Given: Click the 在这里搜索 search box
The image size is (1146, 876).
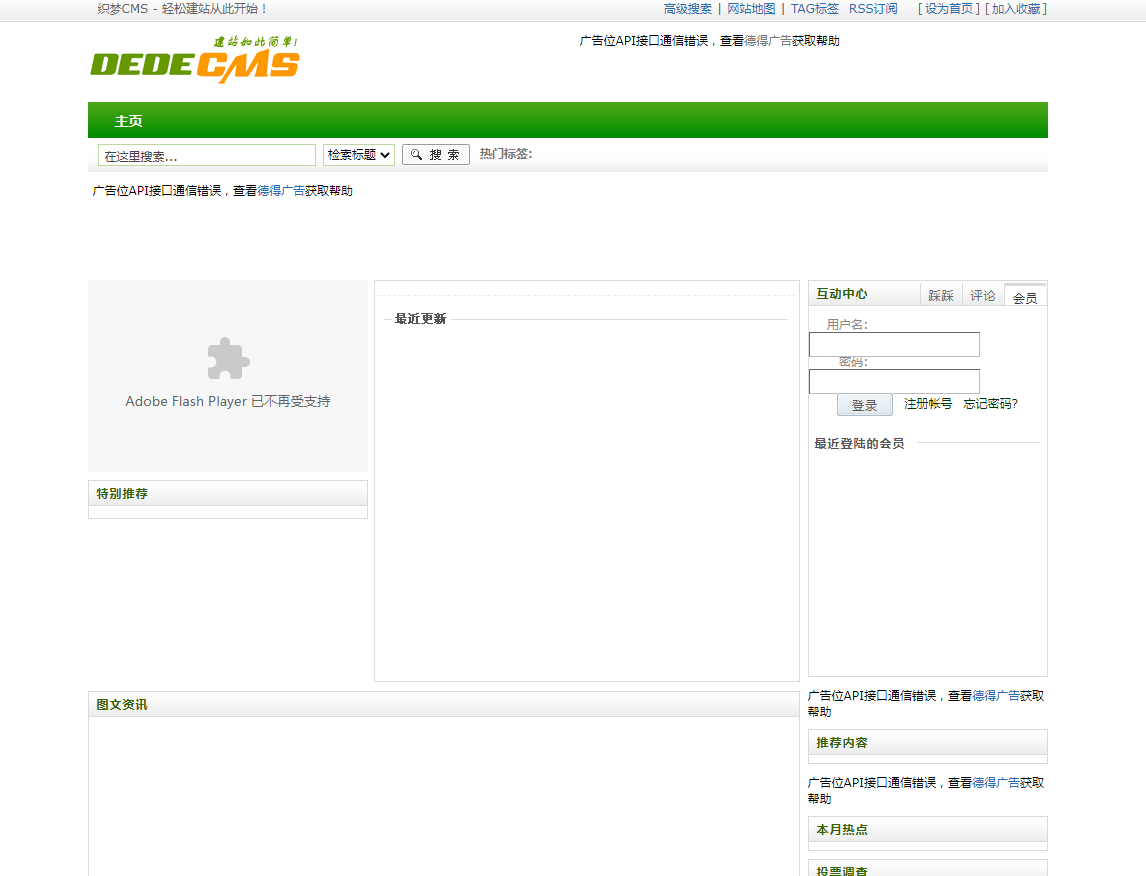Looking at the screenshot, I should pos(205,154).
